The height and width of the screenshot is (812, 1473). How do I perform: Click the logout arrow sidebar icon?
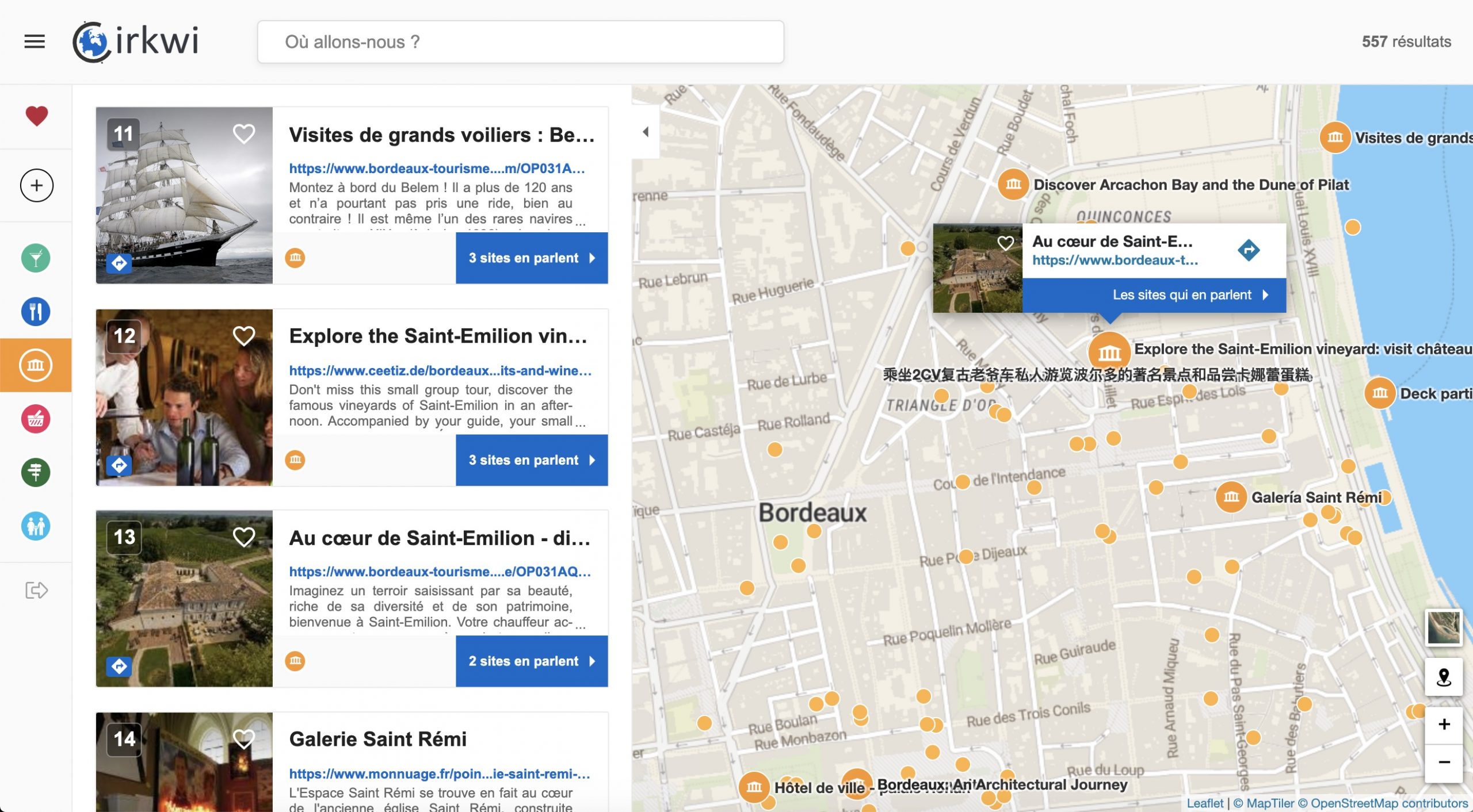[x=36, y=590]
